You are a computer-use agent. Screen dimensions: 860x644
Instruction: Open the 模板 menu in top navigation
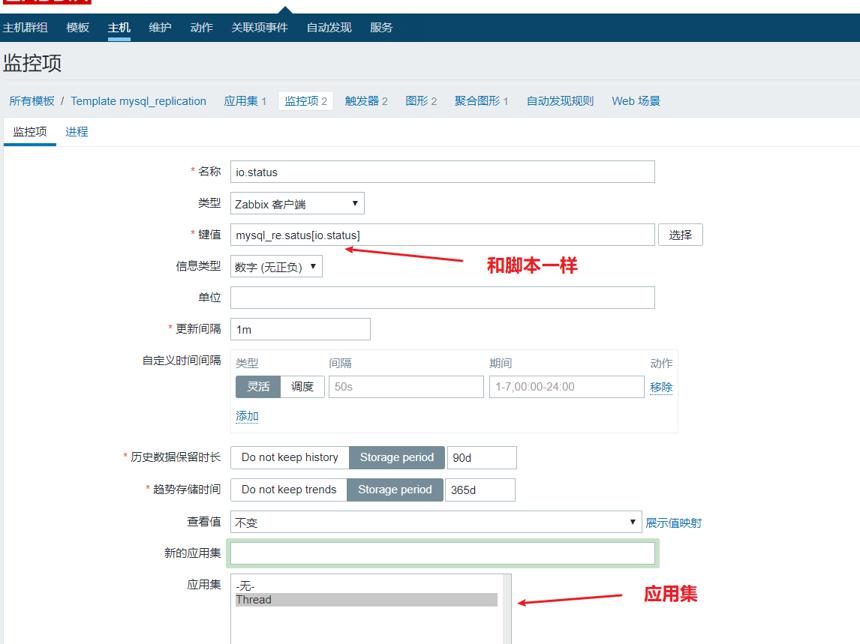pyautogui.click(x=77, y=27)
